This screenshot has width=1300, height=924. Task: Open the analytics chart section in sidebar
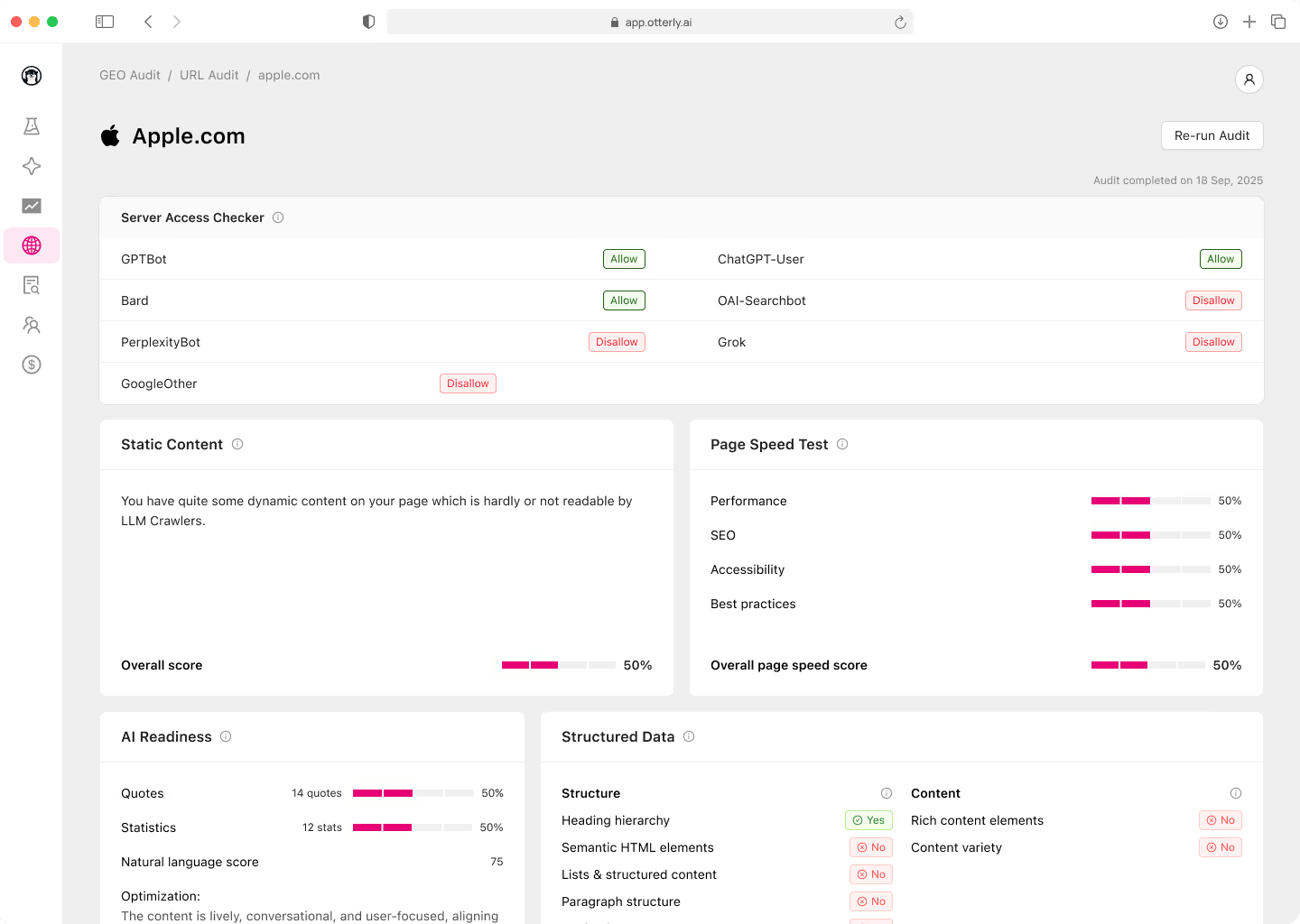(32, 206)
